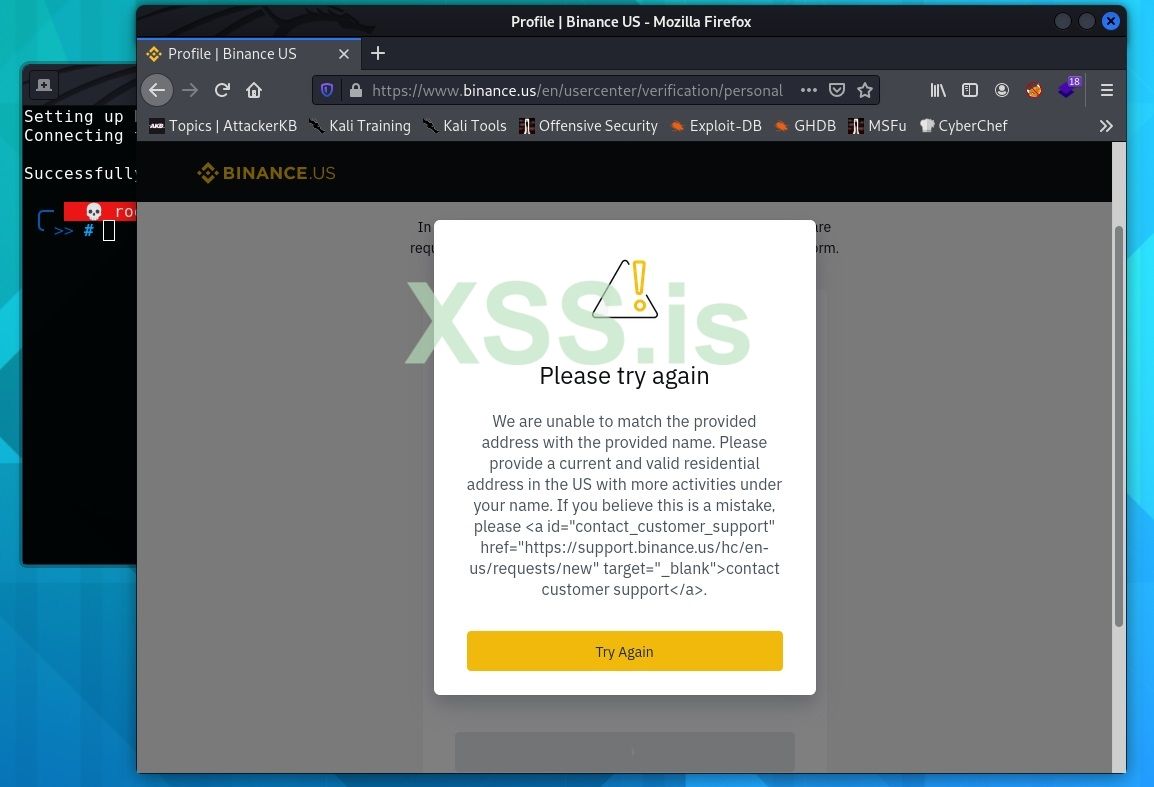Close the Firefox window with blue X

(1111, 21)
